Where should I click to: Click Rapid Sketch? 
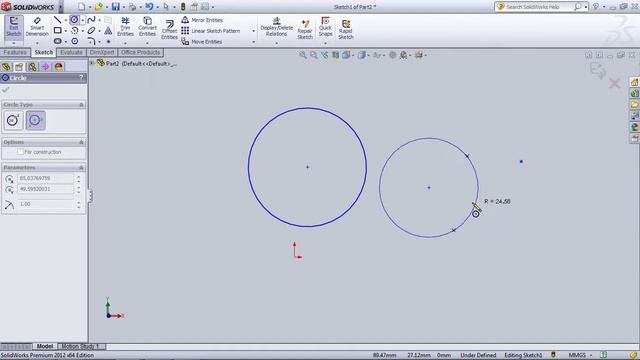345,29
